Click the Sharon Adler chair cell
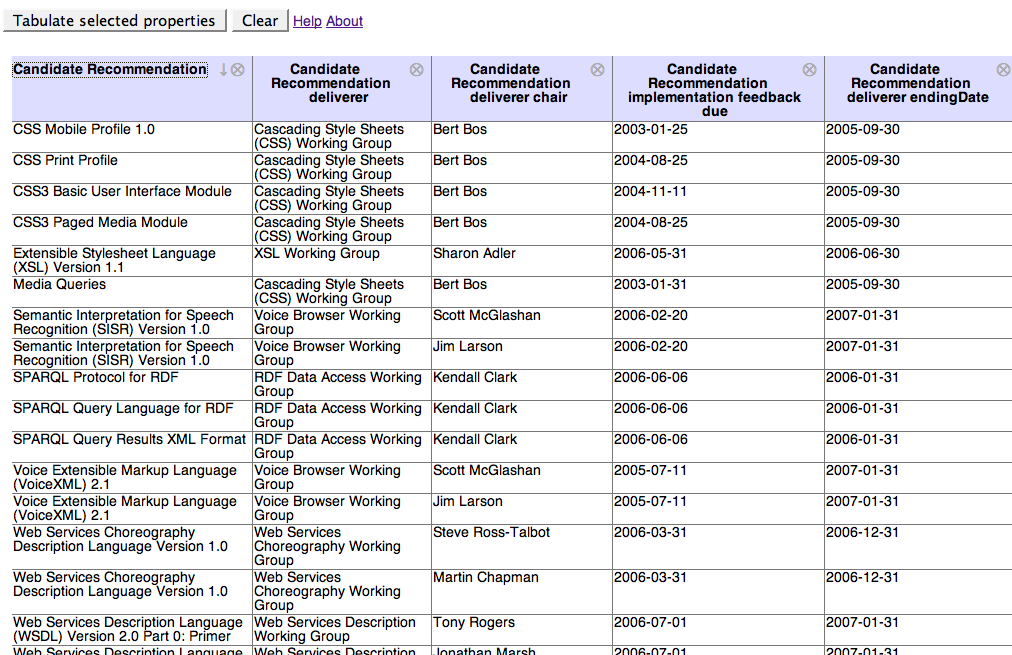Image resolution: width=1012 pixels, height=655 pixels. 475,254
